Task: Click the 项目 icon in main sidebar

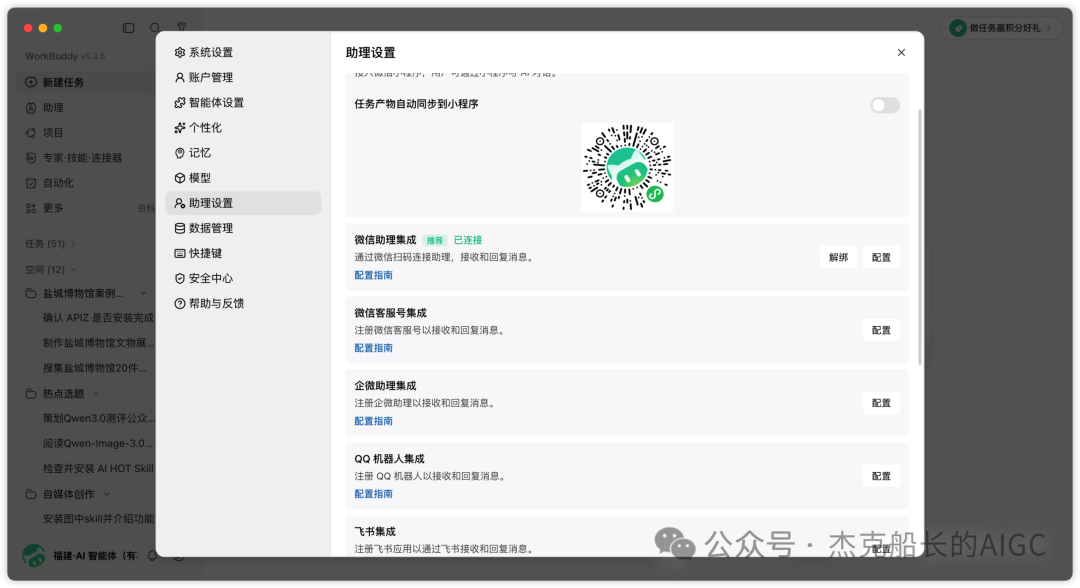Action: (31, 133)
